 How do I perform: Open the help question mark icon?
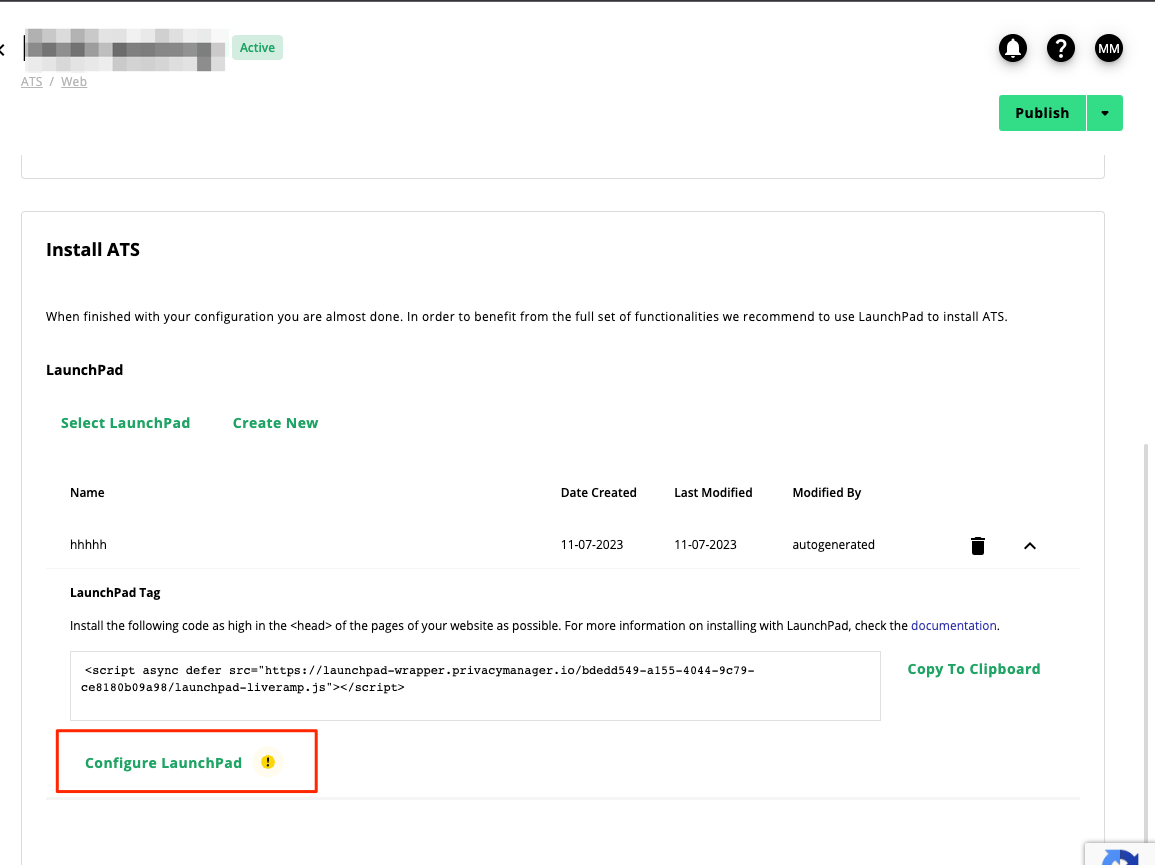tap(1061, 49)
